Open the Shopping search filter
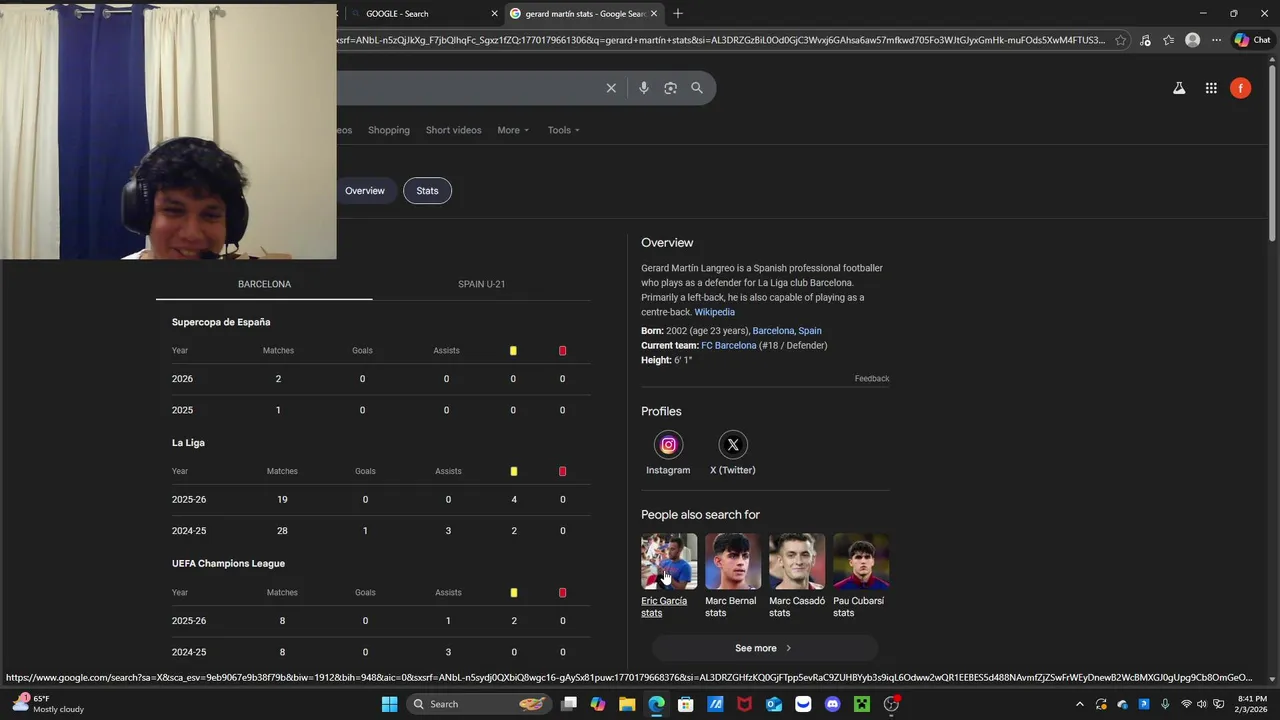Image resolution: width=1280 pixels, height=720 pixels. point(389,130)
